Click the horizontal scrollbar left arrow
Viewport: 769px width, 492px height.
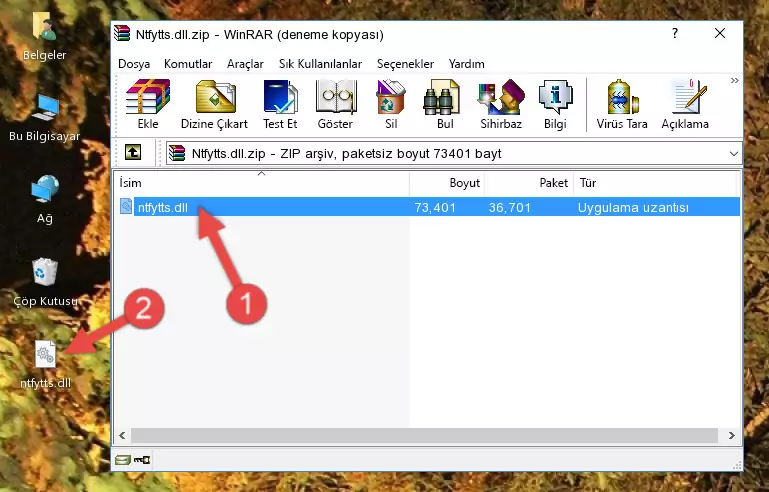point(122,435)
